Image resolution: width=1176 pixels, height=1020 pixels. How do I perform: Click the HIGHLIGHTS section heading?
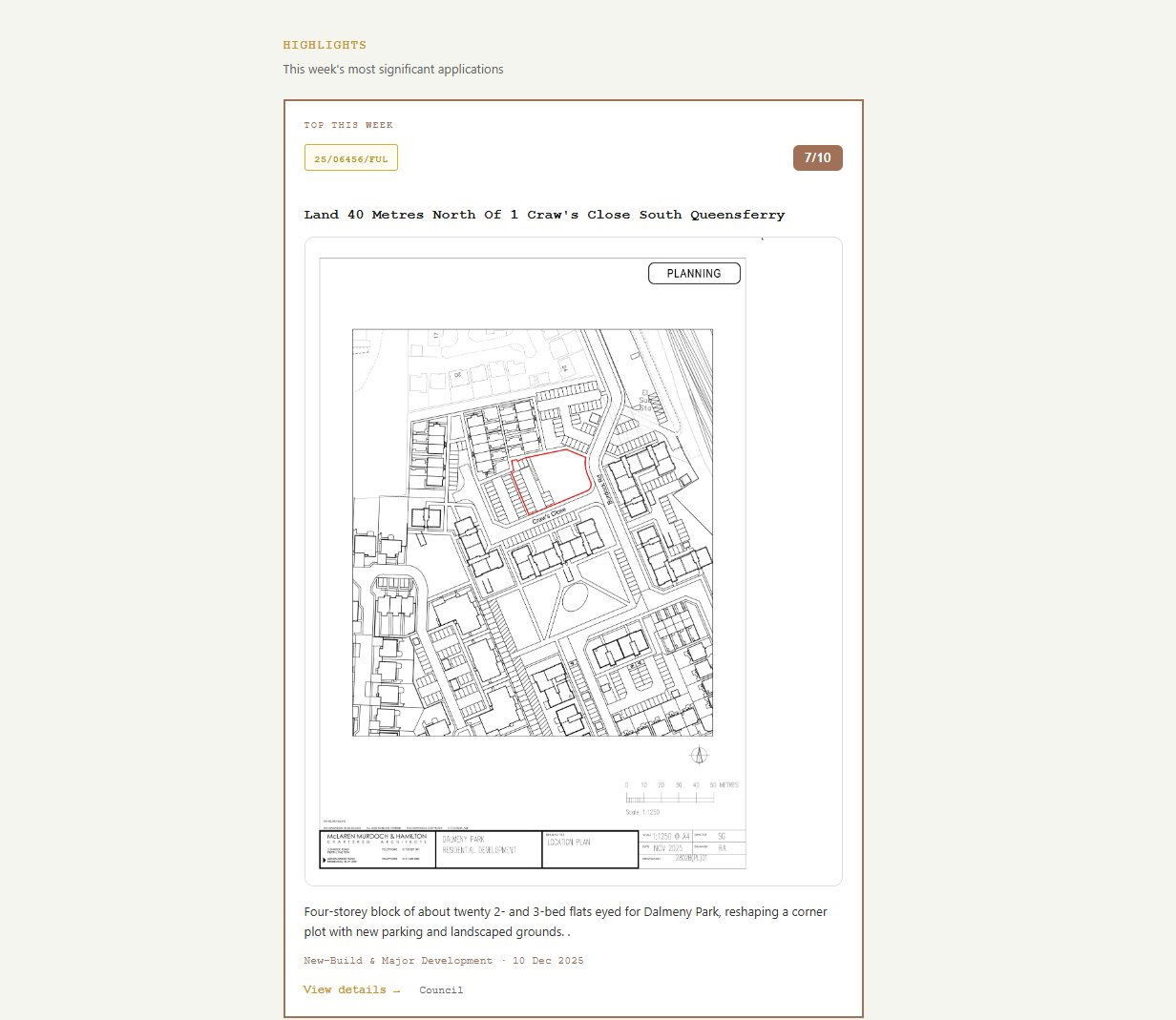(x=325, y=45)
